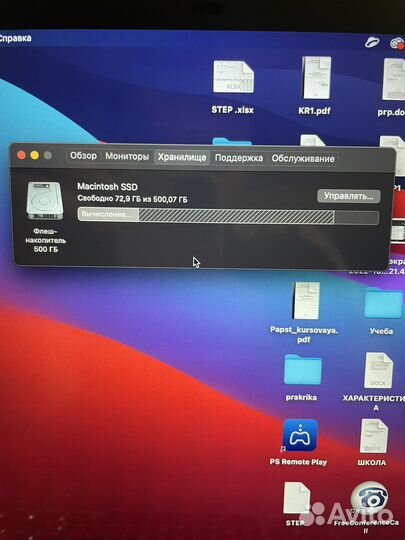Open the Обслуживание tab
The image size is (405, 540).
(303, 159)
